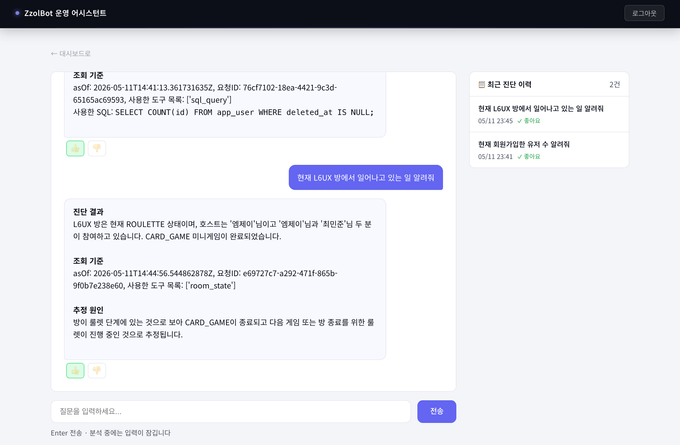
Task: Go back via the 대시보드로 link
Action: [x=71, y=53]
